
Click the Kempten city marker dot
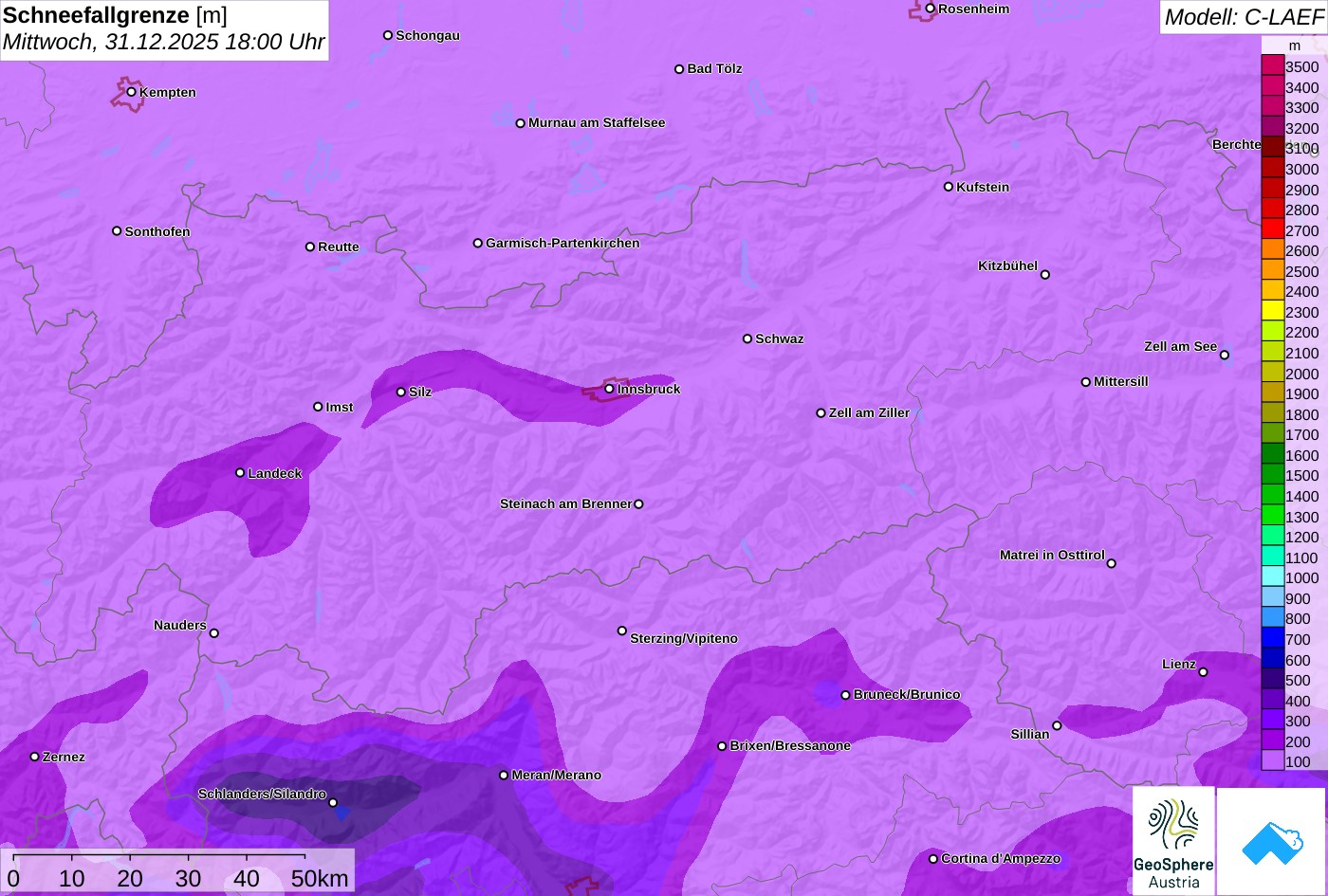point(132,92)
